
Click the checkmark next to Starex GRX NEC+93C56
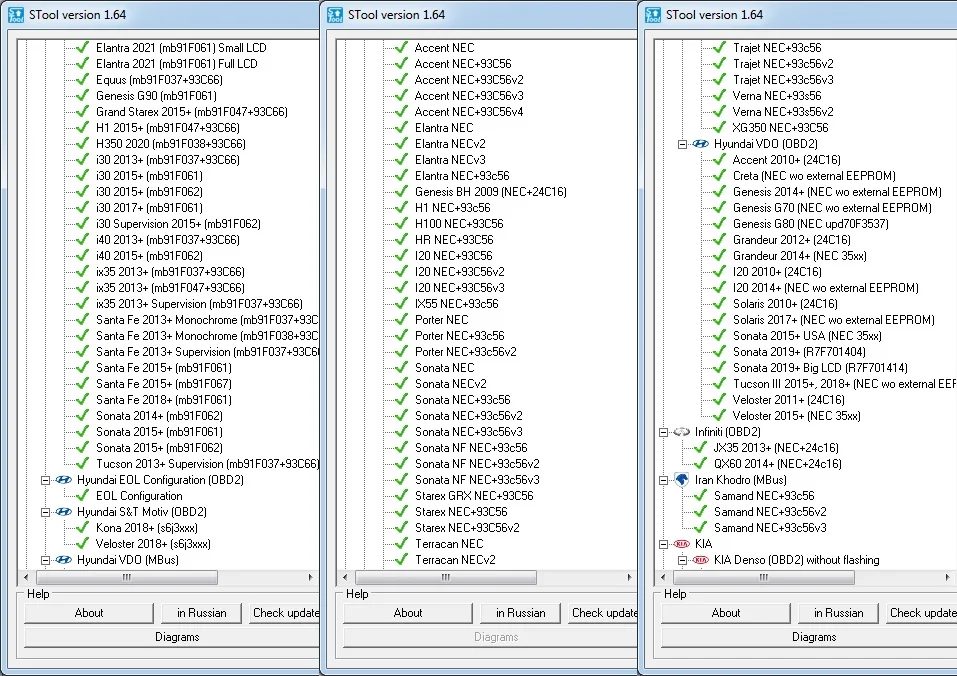click(x=401, y=495)
